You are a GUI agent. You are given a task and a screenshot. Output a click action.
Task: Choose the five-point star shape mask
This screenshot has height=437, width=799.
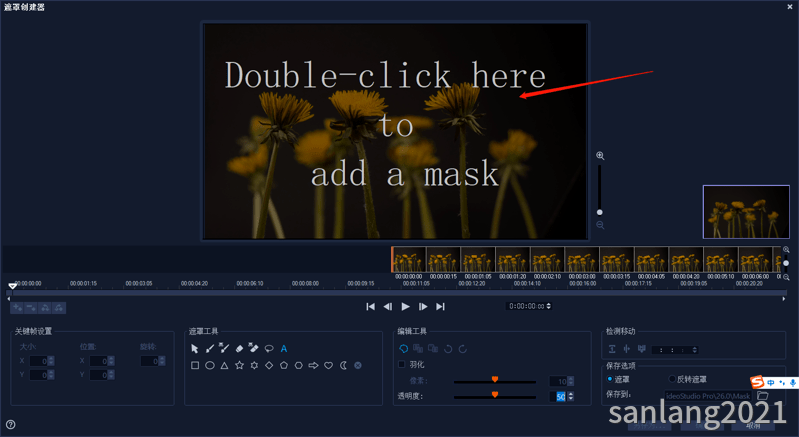pos(239,365)
